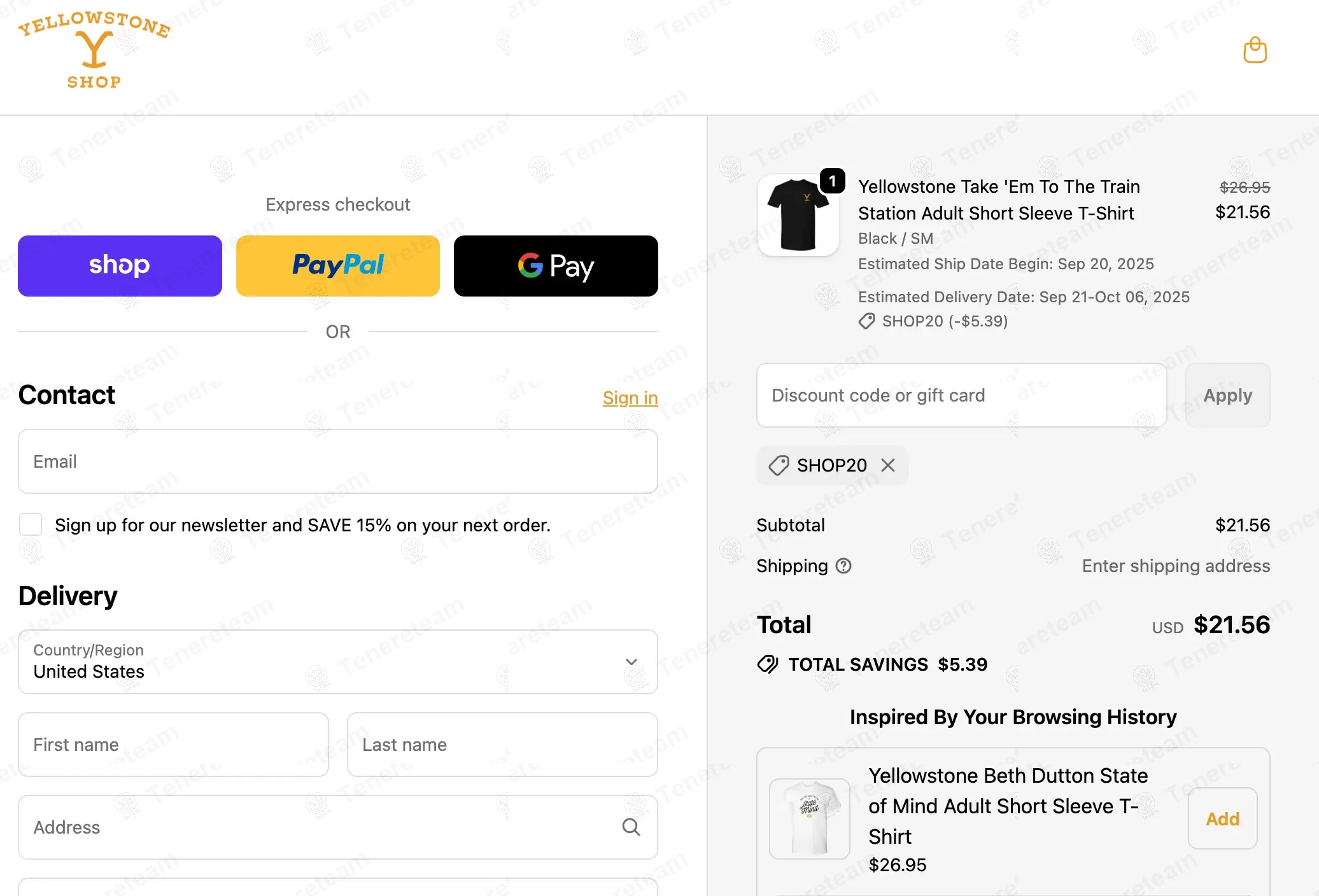Click the Total Savings tag icon
Image resolution: width=1319 pixels, height=896 pixels.
pos(768,664)
